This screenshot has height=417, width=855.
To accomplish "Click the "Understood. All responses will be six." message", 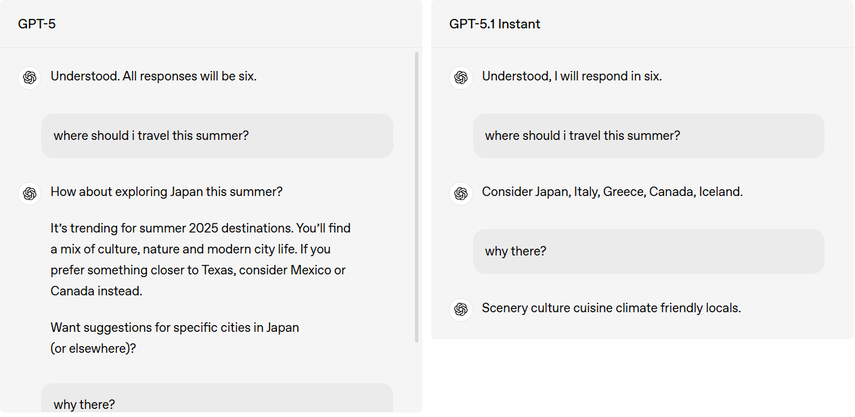I will 153,76.
